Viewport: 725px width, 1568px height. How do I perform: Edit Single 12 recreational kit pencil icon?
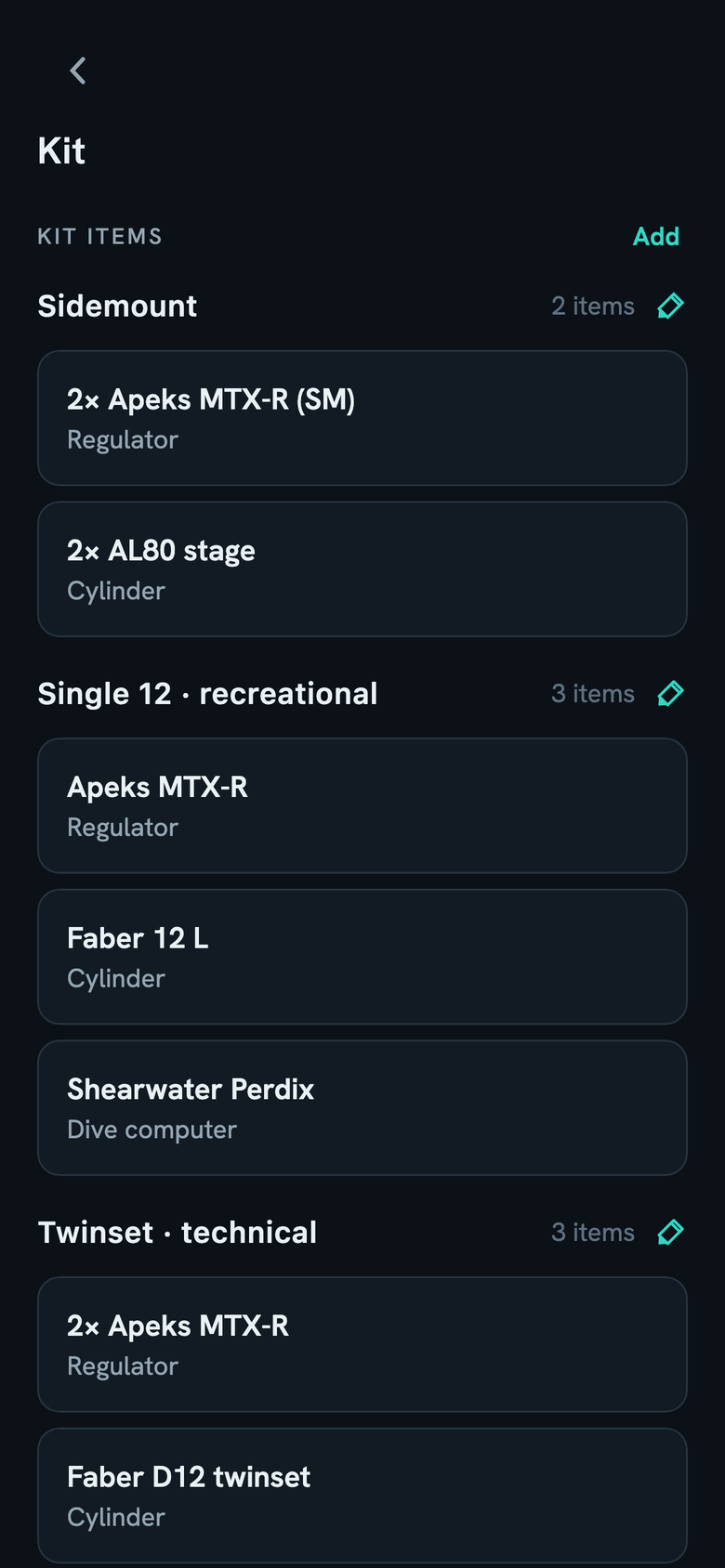tap(670, 694)
